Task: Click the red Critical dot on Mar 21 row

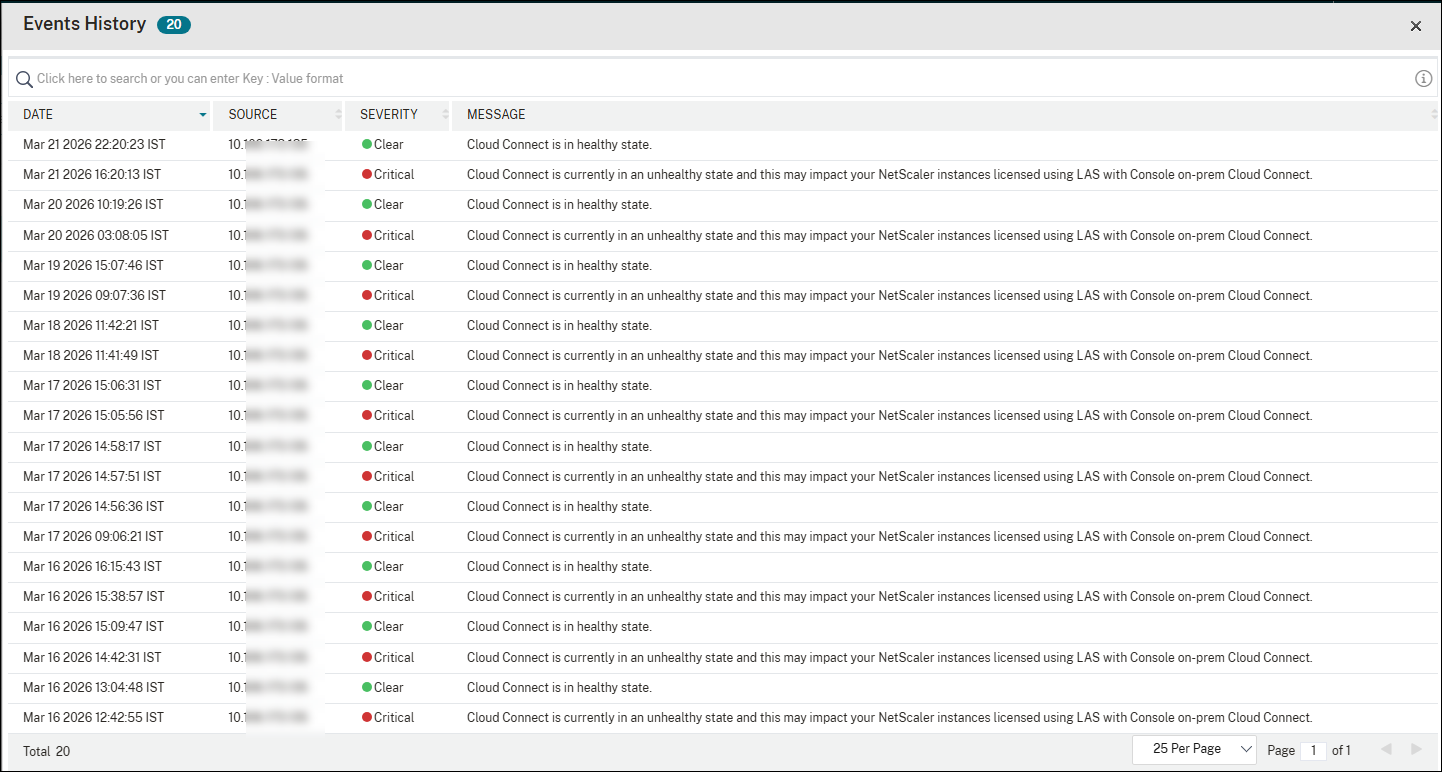Action: pyautogui.click(x=366, y=174)
